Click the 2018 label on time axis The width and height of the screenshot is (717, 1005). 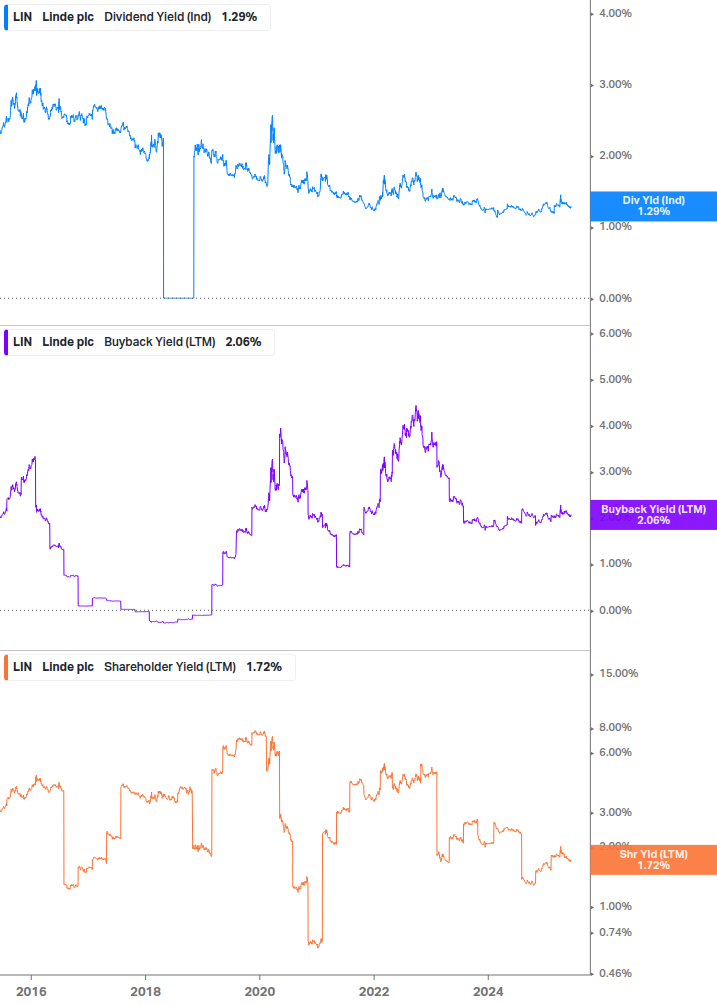coord(145,992)
